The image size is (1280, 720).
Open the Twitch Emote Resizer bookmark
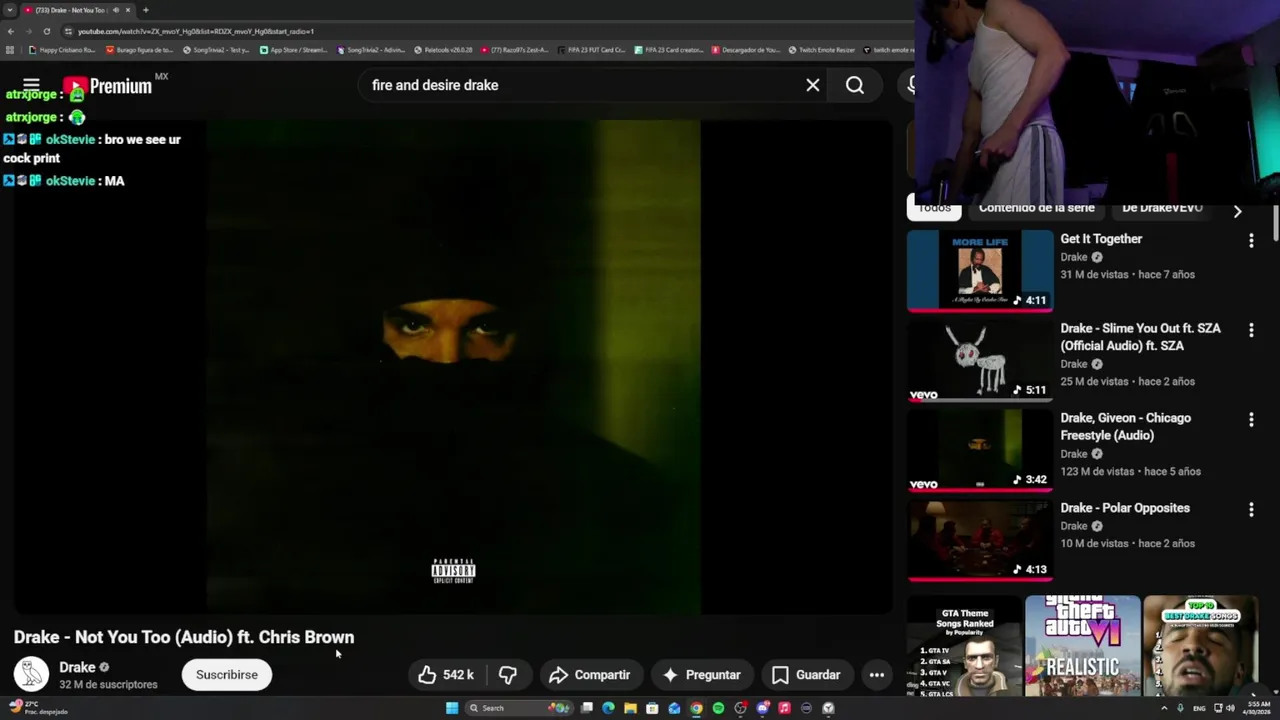(x=821, y=50)
